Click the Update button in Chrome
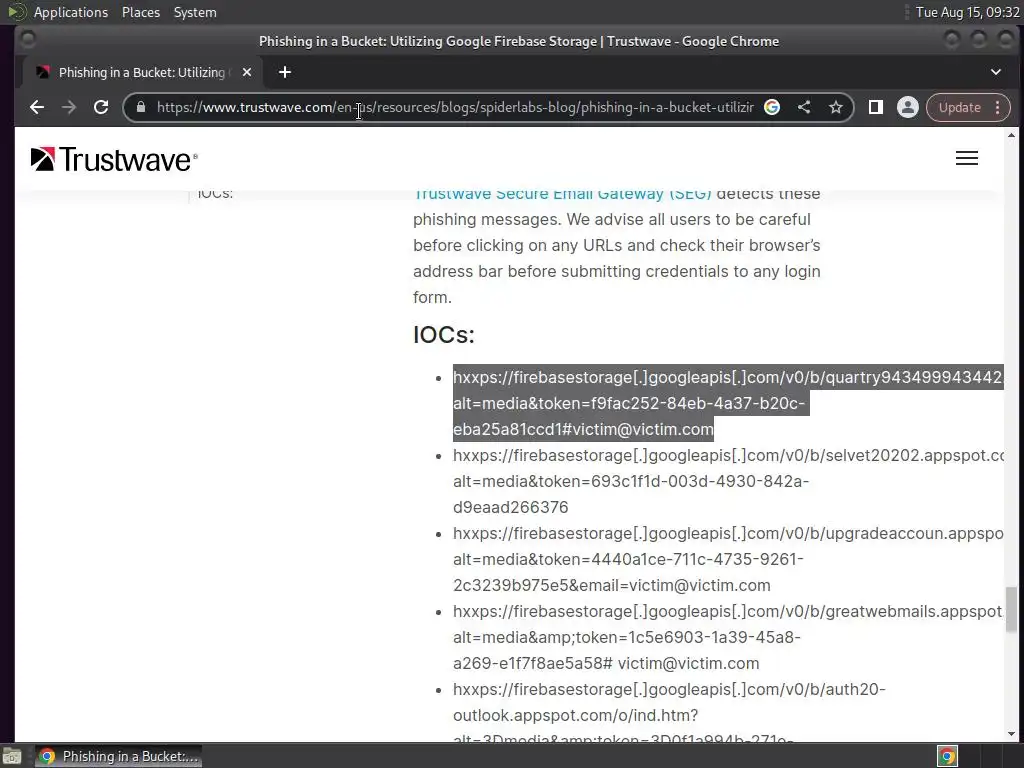The image size is (1024, 768). (959, 107)
